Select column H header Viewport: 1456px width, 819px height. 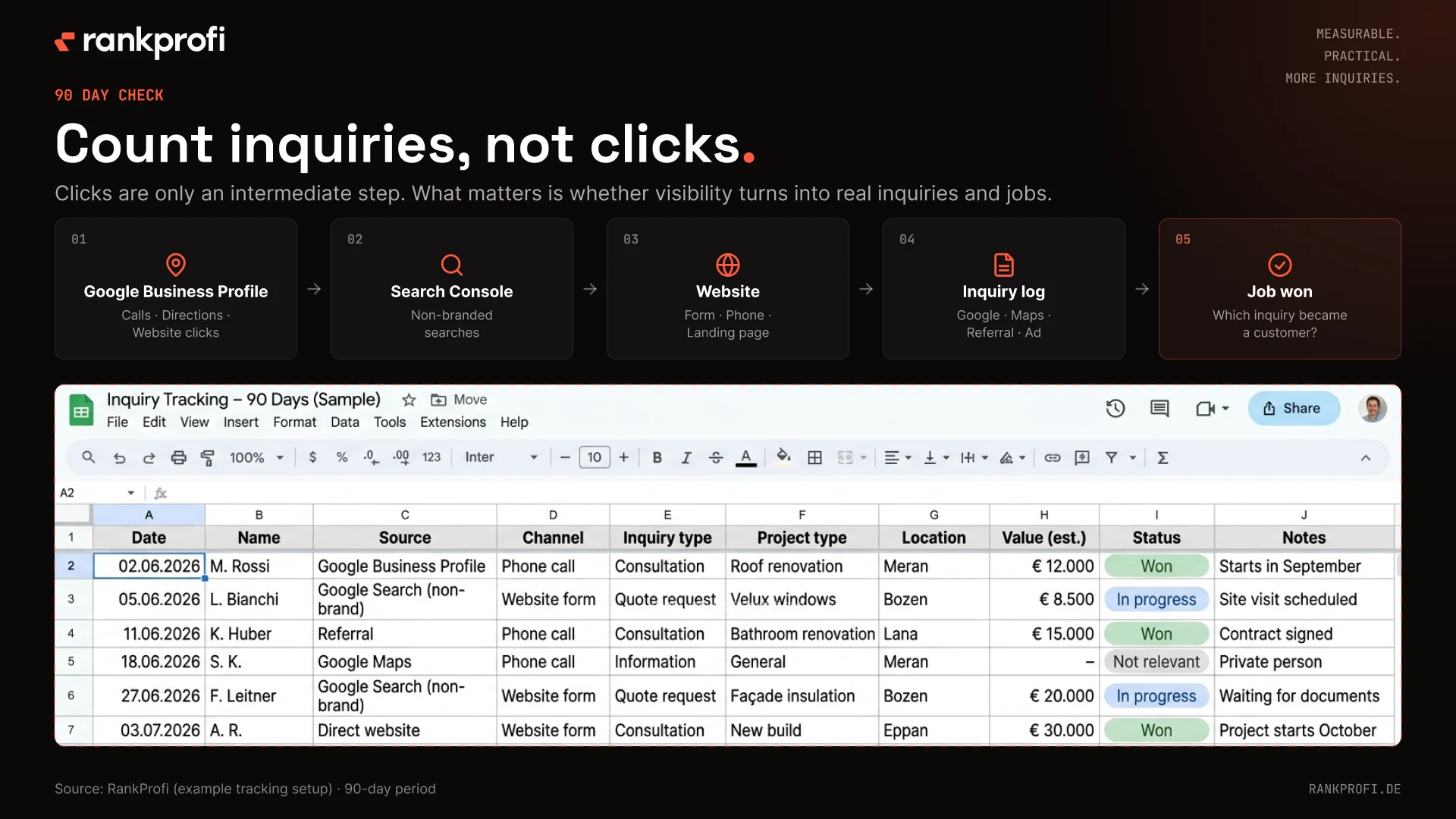(x=1044, y=515)
